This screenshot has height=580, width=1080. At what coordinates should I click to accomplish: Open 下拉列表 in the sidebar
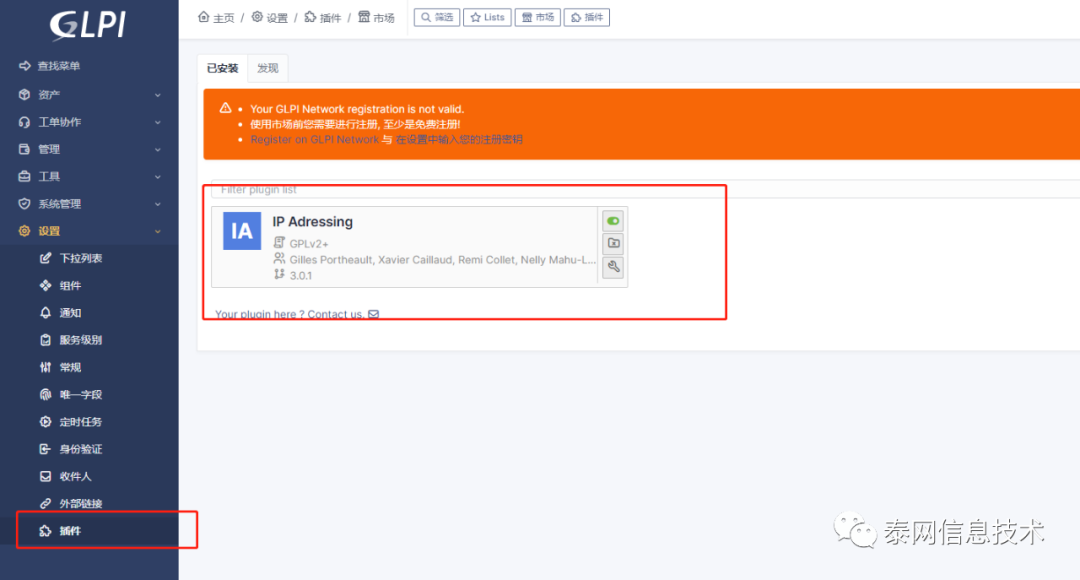coord(71,258)
